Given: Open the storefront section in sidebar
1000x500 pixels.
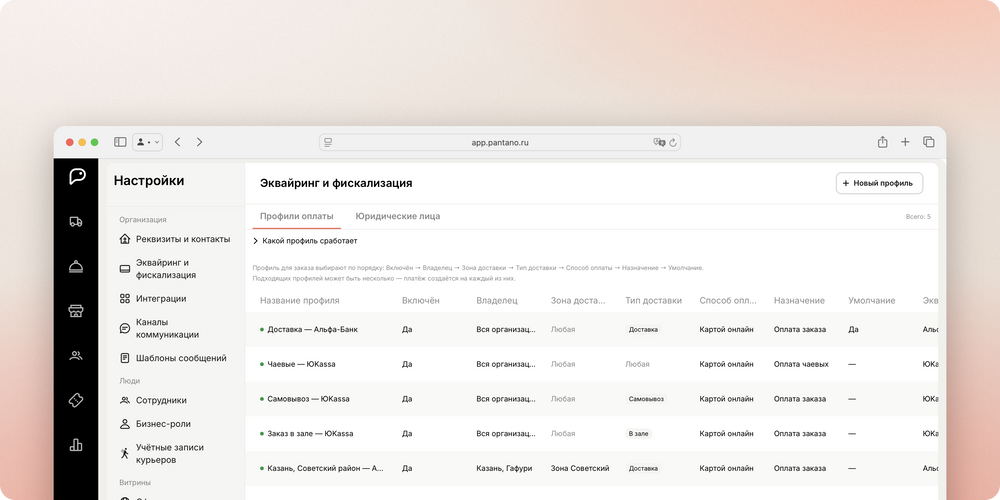Looking at the screenshot, I should (76, 311).
